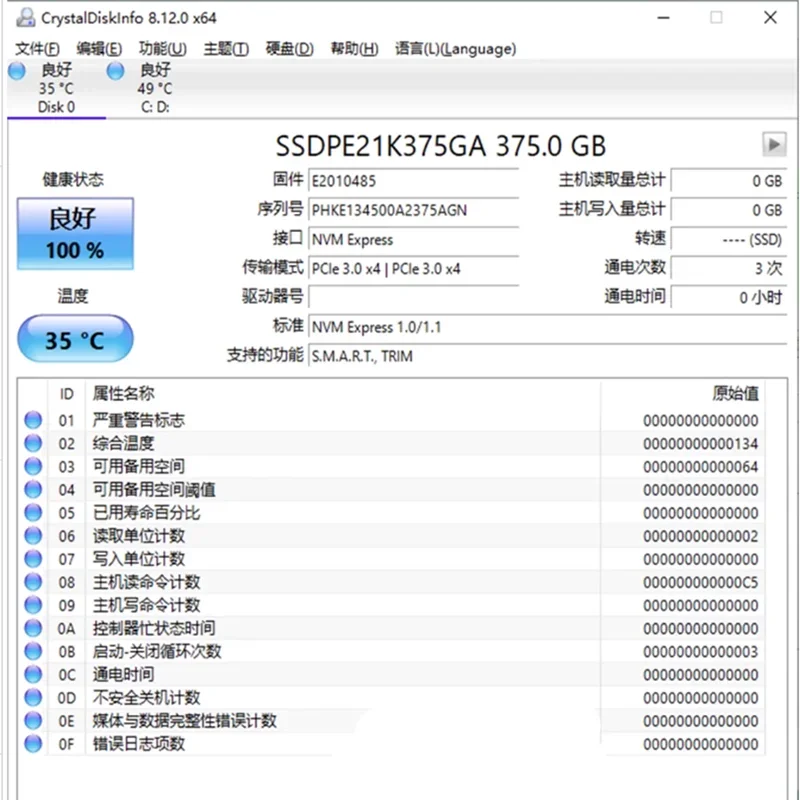The width and height of the screenshot is (800, 800).
Task: Click the 35 °C temperature button
Action: [x=75, y=340]
